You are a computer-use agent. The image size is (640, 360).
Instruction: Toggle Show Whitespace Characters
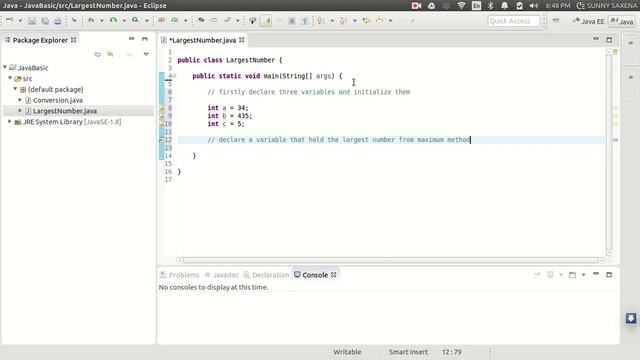(305, 21)
